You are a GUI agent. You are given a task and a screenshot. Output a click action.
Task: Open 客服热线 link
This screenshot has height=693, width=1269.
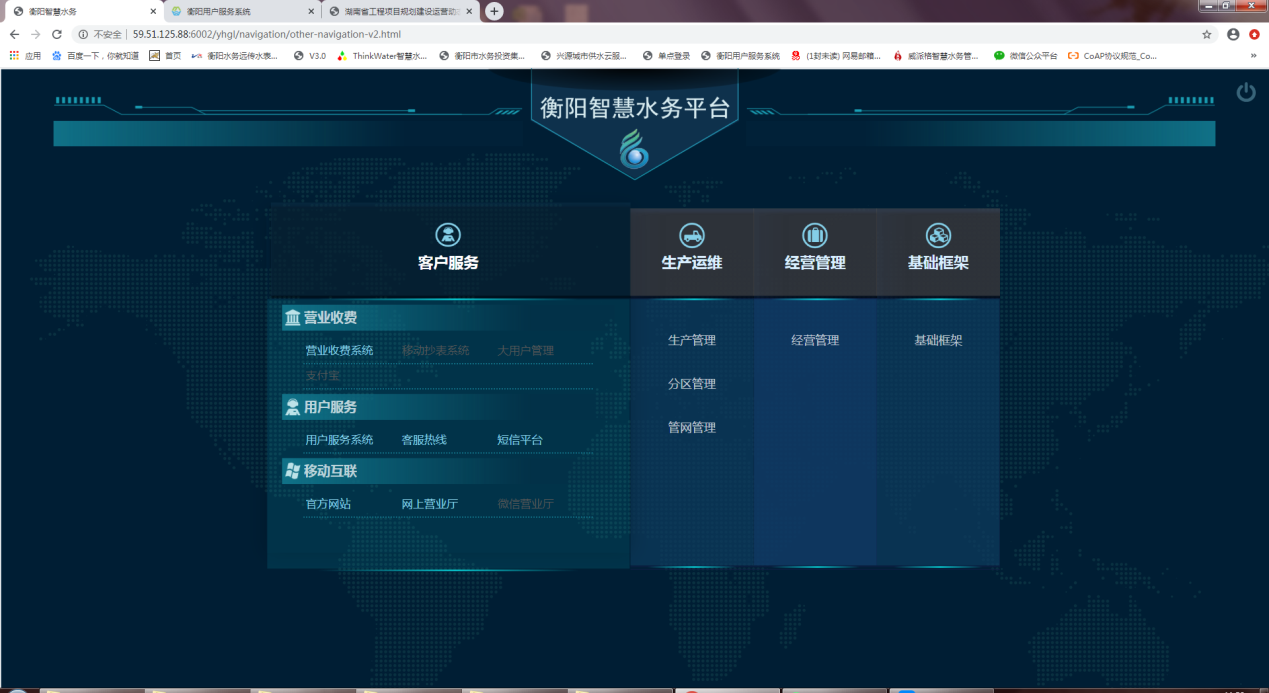424,440
